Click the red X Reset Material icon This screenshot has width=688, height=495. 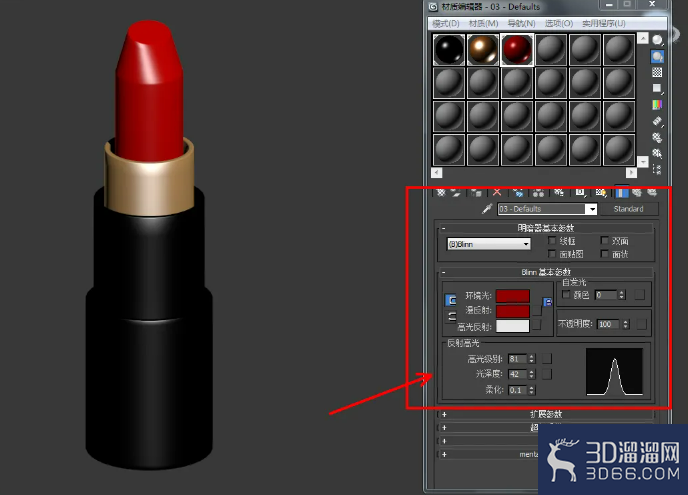[497, 193]
